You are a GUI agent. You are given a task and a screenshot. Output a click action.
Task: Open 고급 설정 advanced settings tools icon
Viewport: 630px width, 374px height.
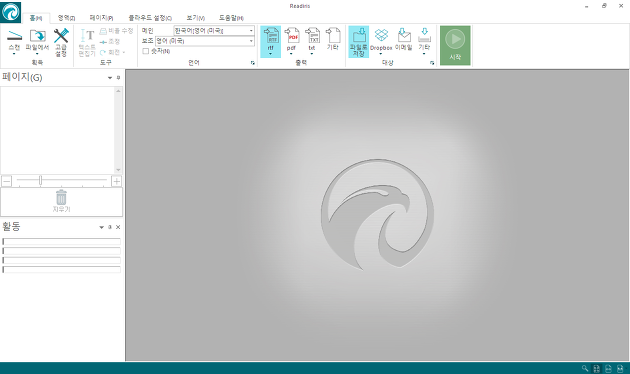61,36
